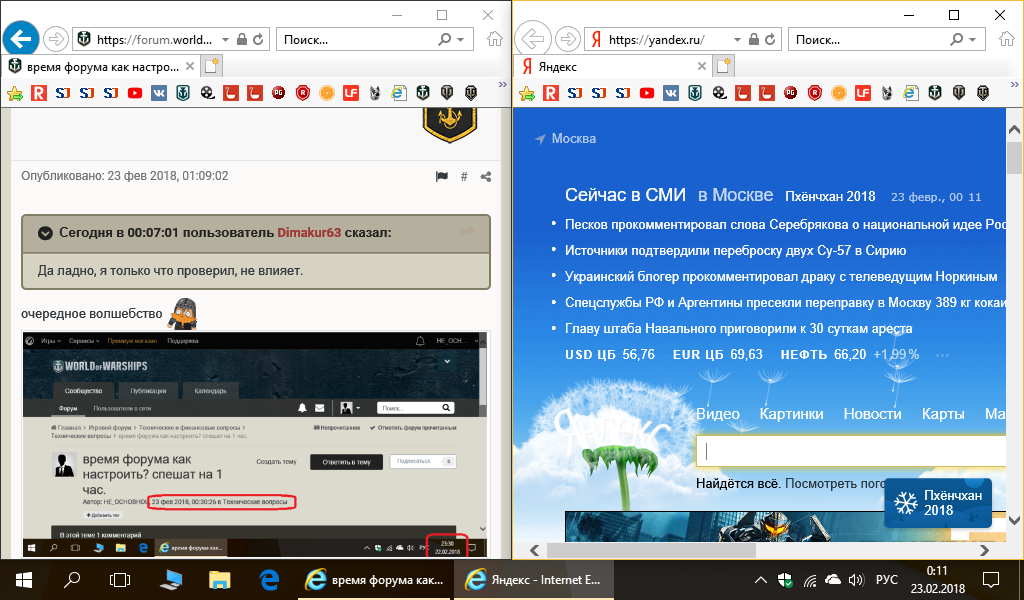Show more rates via ellipsis after НЕФТЬ
Viewport: 1024px width, 600px height.
(x=942, y=355)
